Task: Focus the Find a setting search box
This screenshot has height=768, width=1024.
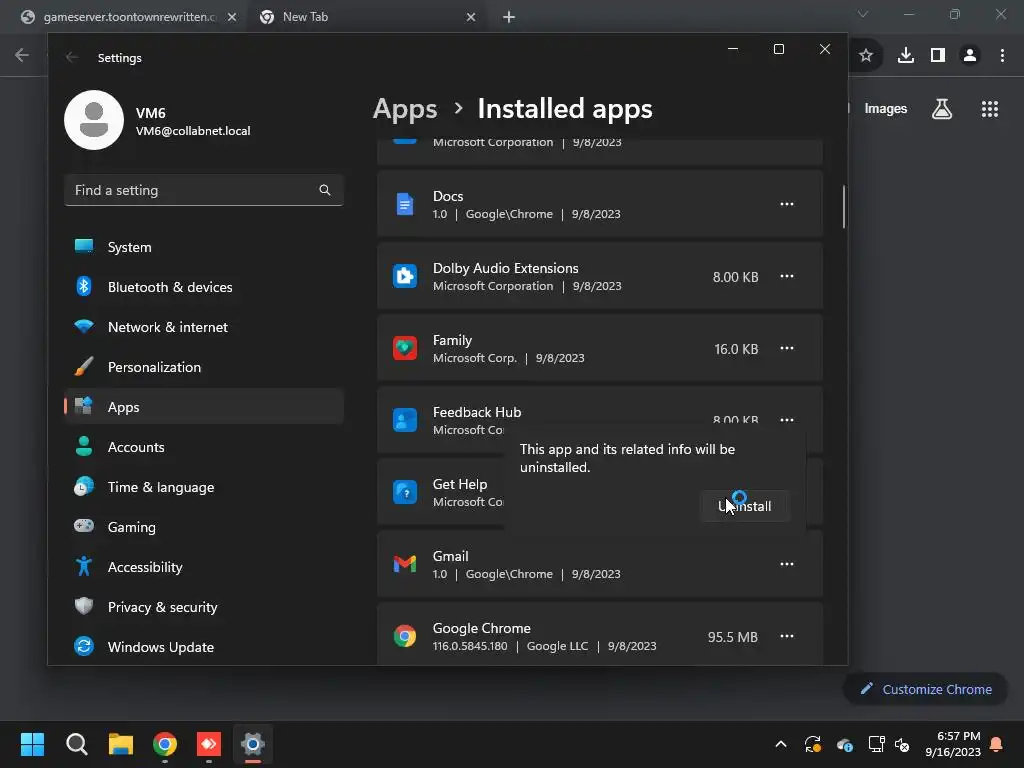Action: [x=204, y=190]
